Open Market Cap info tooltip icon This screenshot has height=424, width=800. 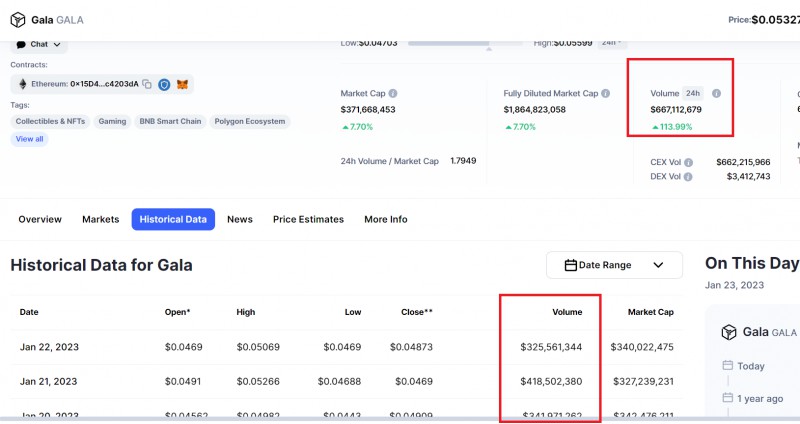click(x=393, y=93)
